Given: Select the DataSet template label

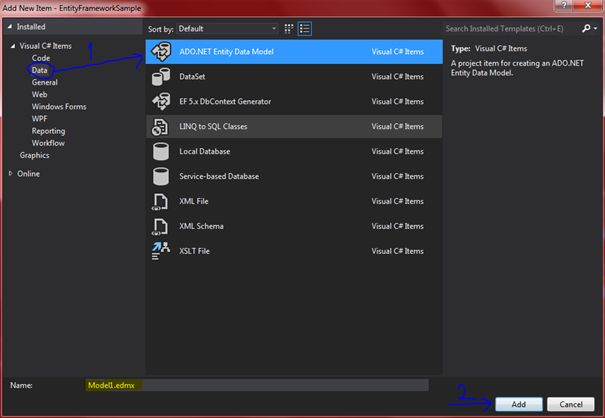Looking at the screenshot, I should pyautogui.click(x=192, y=76).
